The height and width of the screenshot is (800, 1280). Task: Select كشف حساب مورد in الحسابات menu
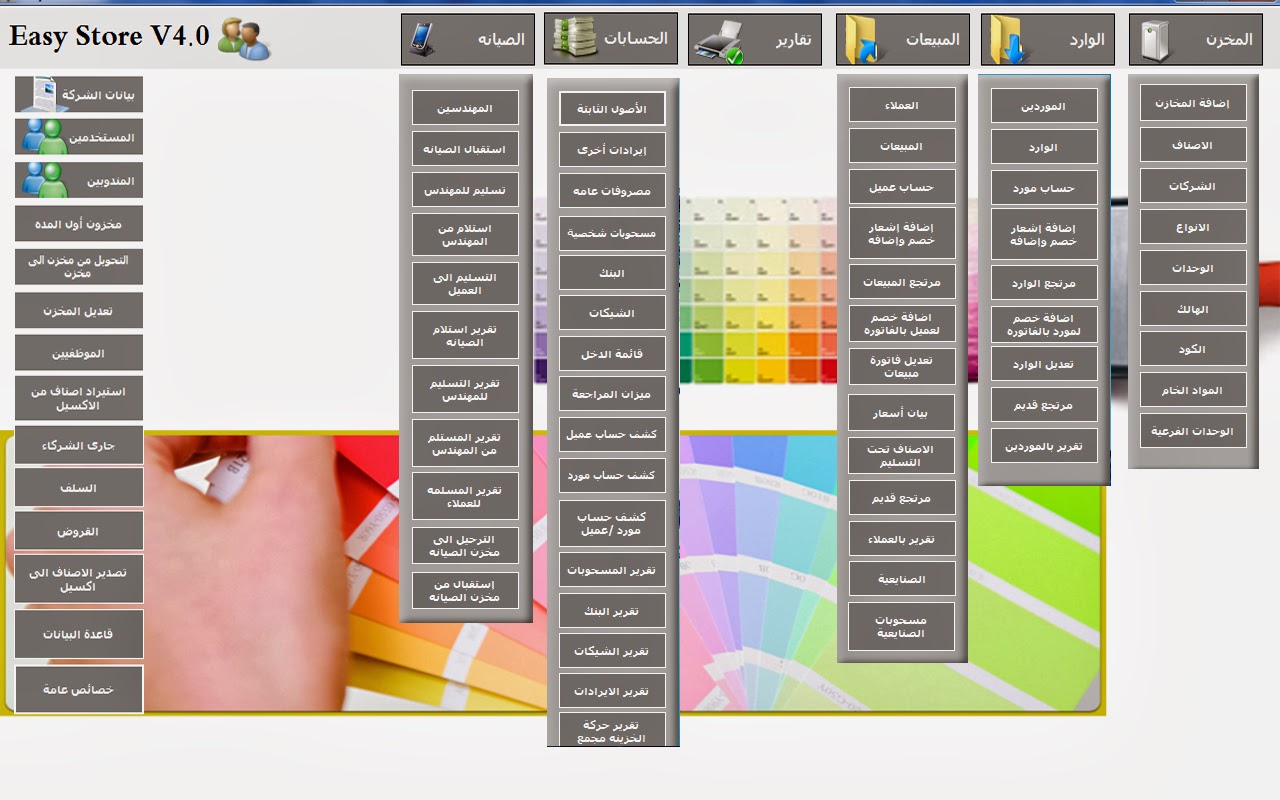612,475
